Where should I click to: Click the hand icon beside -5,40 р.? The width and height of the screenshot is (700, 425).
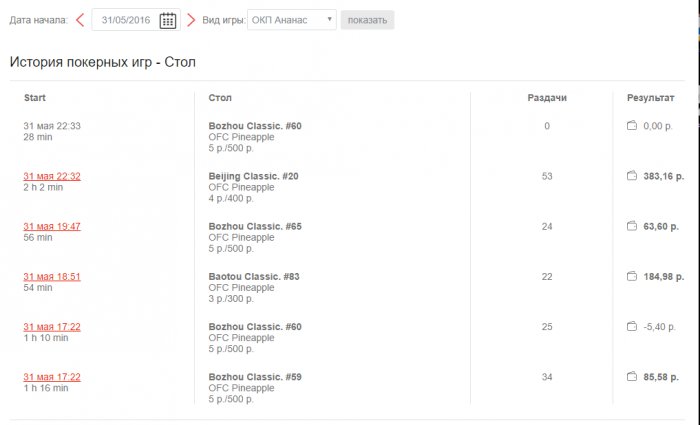click(631, 326)
